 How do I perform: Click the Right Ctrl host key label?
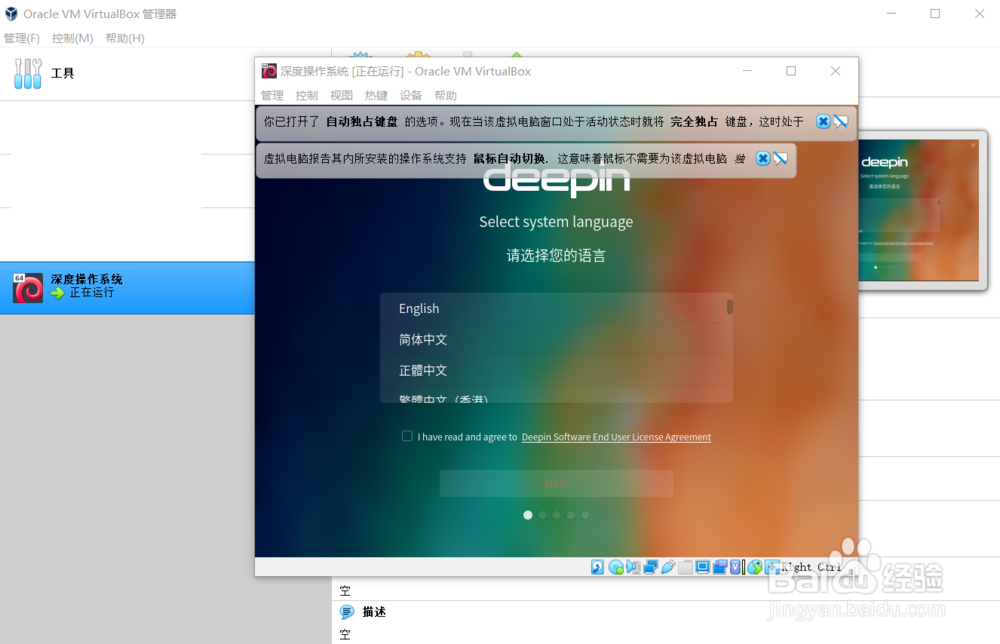812,567
